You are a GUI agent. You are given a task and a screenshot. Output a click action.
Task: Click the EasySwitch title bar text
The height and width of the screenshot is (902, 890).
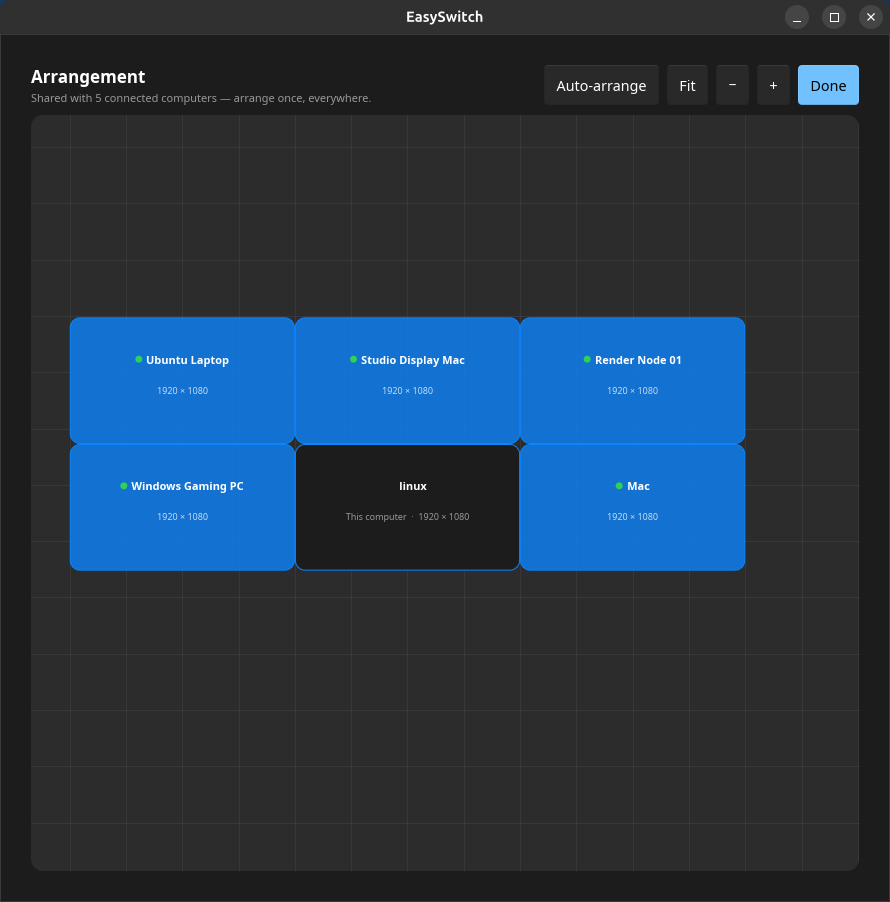tap(445, 17)
